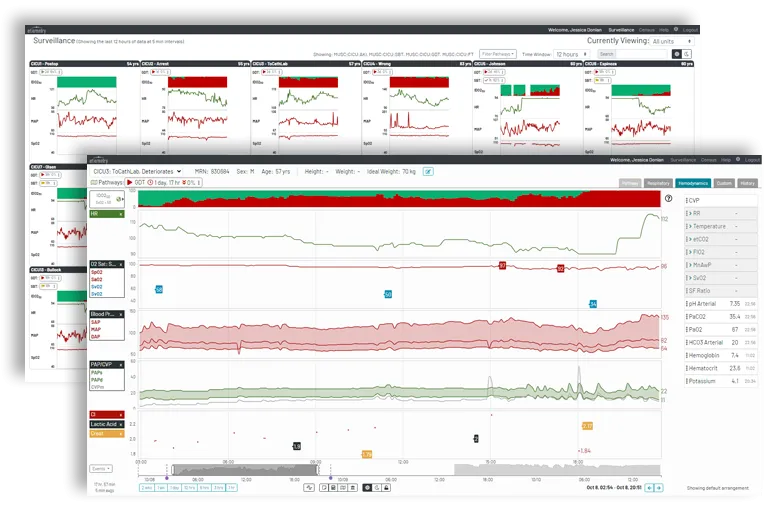Click the note icon in the bottom toolbar
The height and width of the screenshot is (512, 765).
click(x=324, y=488)
